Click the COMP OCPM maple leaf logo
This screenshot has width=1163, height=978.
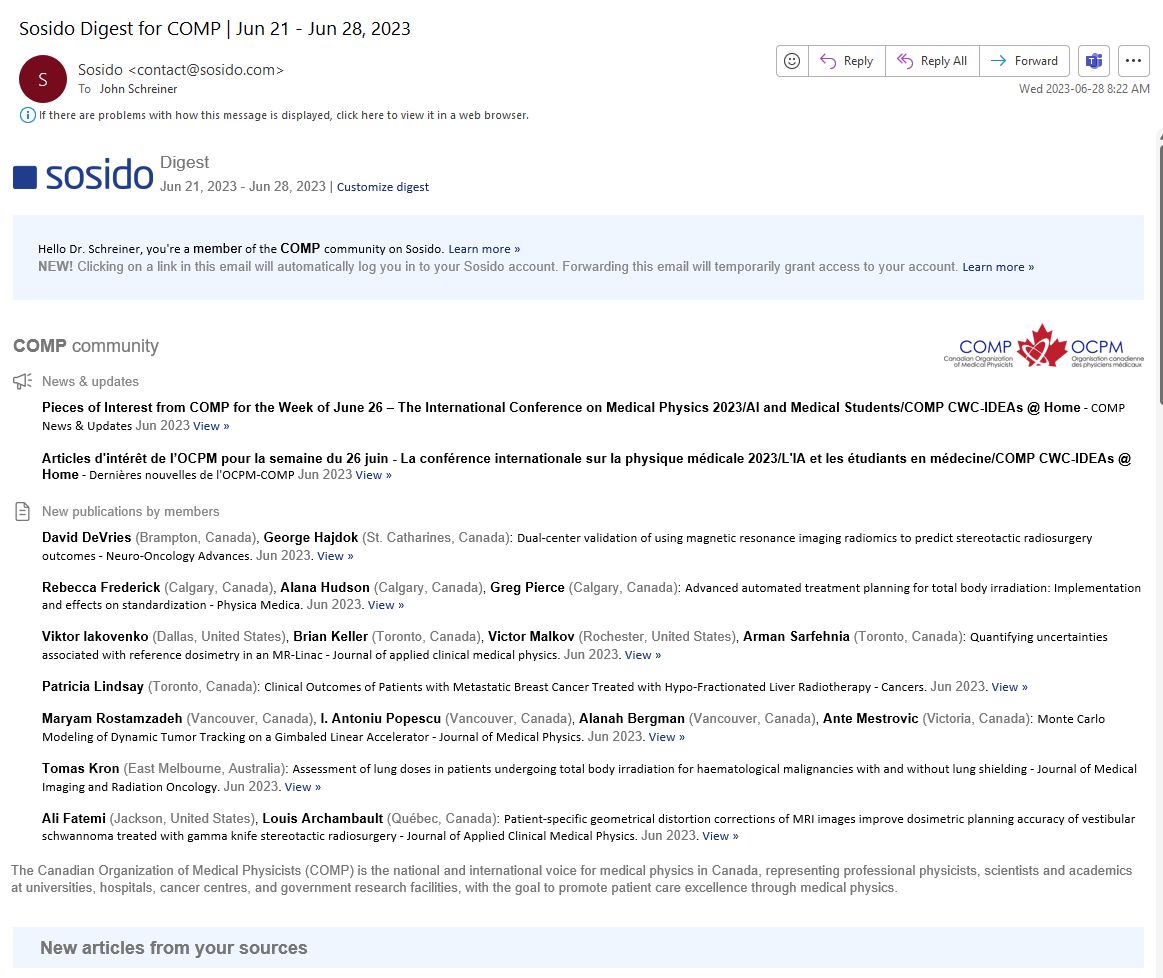tap(1043, 346)
